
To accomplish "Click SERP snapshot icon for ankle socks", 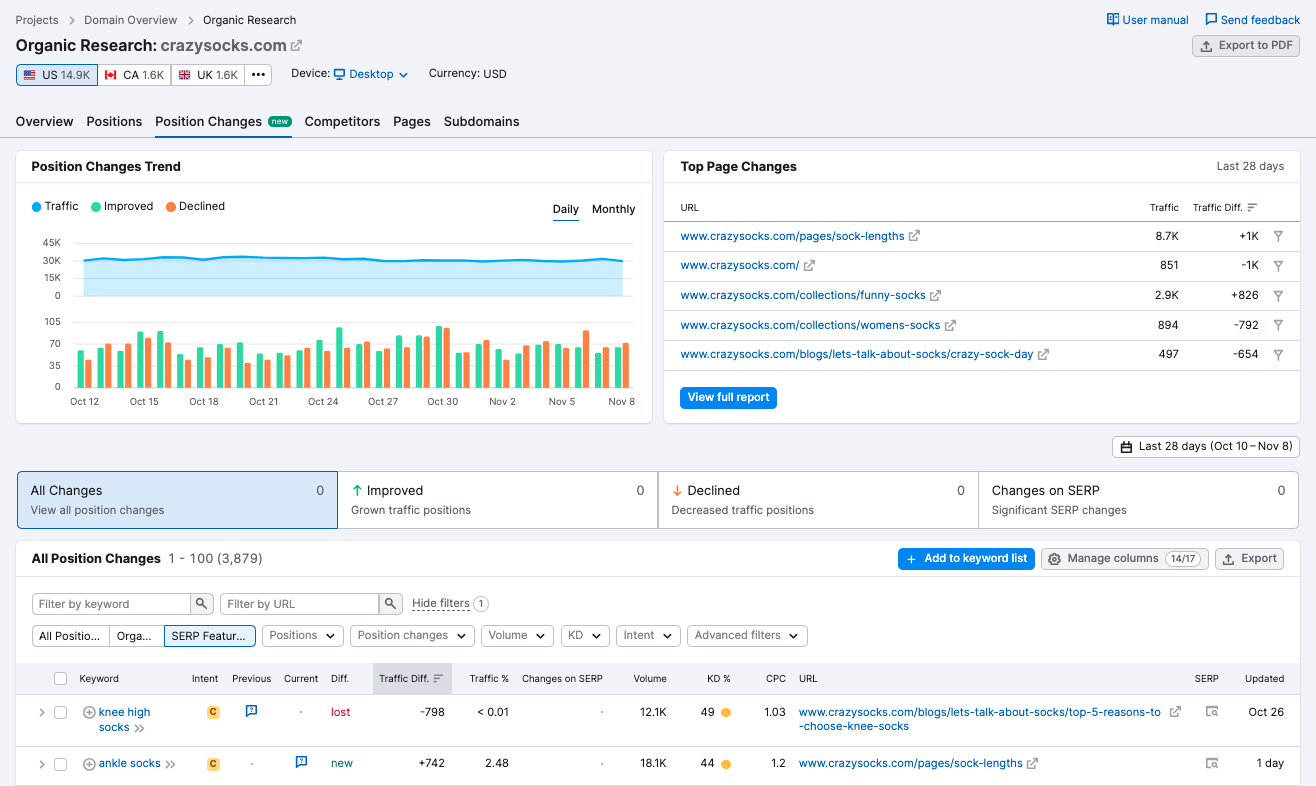I will pyautogui.click(x=1212, y=763).
